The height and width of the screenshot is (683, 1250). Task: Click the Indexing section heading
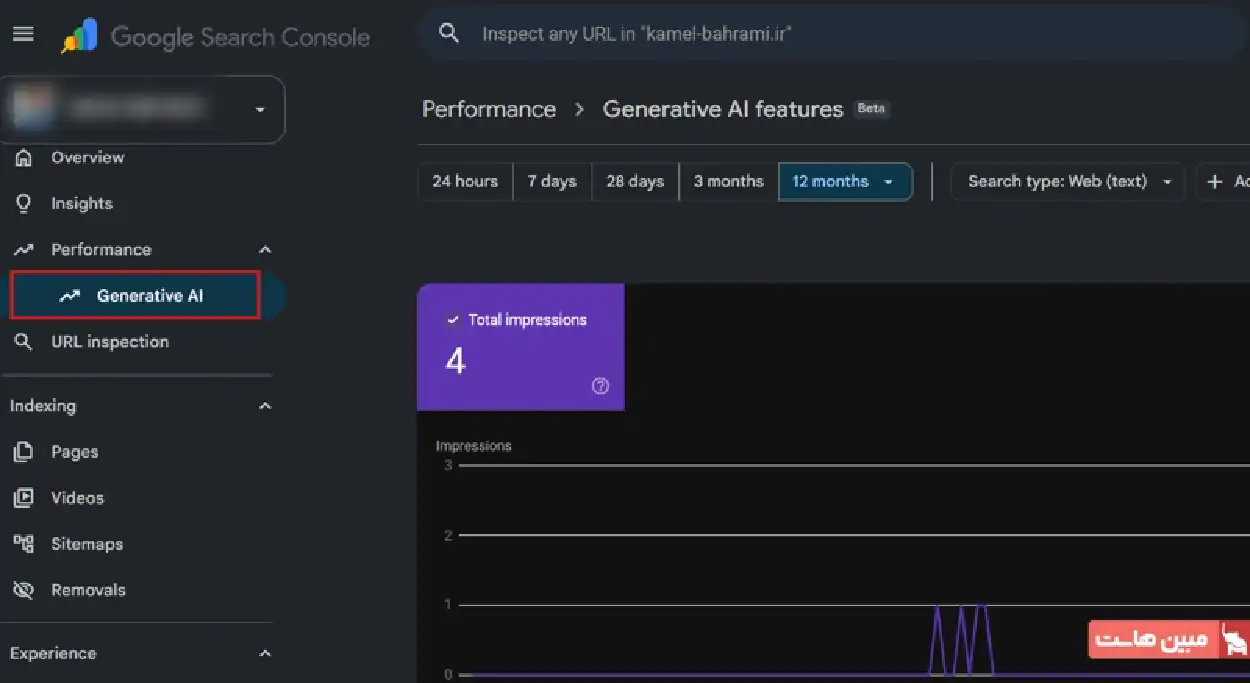pos(43,406)
